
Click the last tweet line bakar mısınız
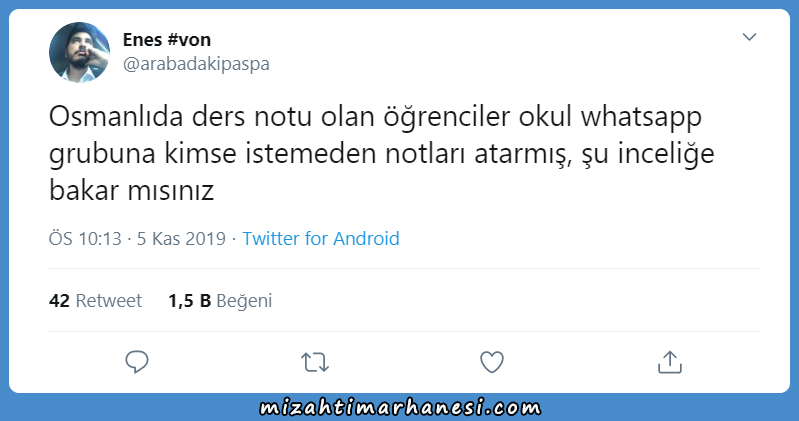[131, 190]
